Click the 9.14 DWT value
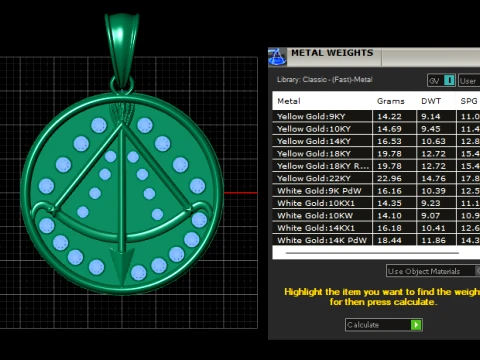480x360 pixels. pos(431,116)
